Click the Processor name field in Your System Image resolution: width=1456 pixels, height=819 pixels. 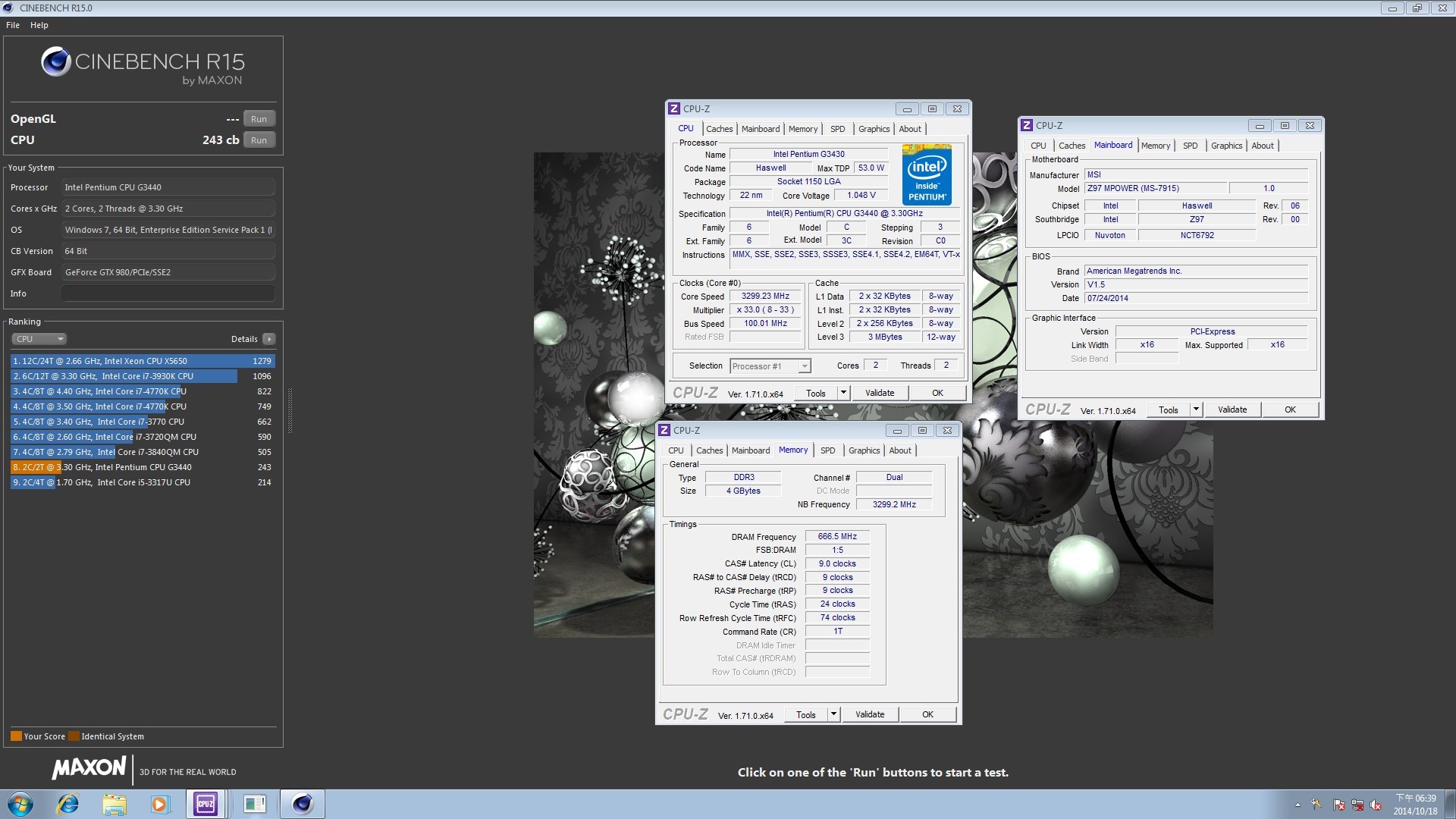point(168,187)
